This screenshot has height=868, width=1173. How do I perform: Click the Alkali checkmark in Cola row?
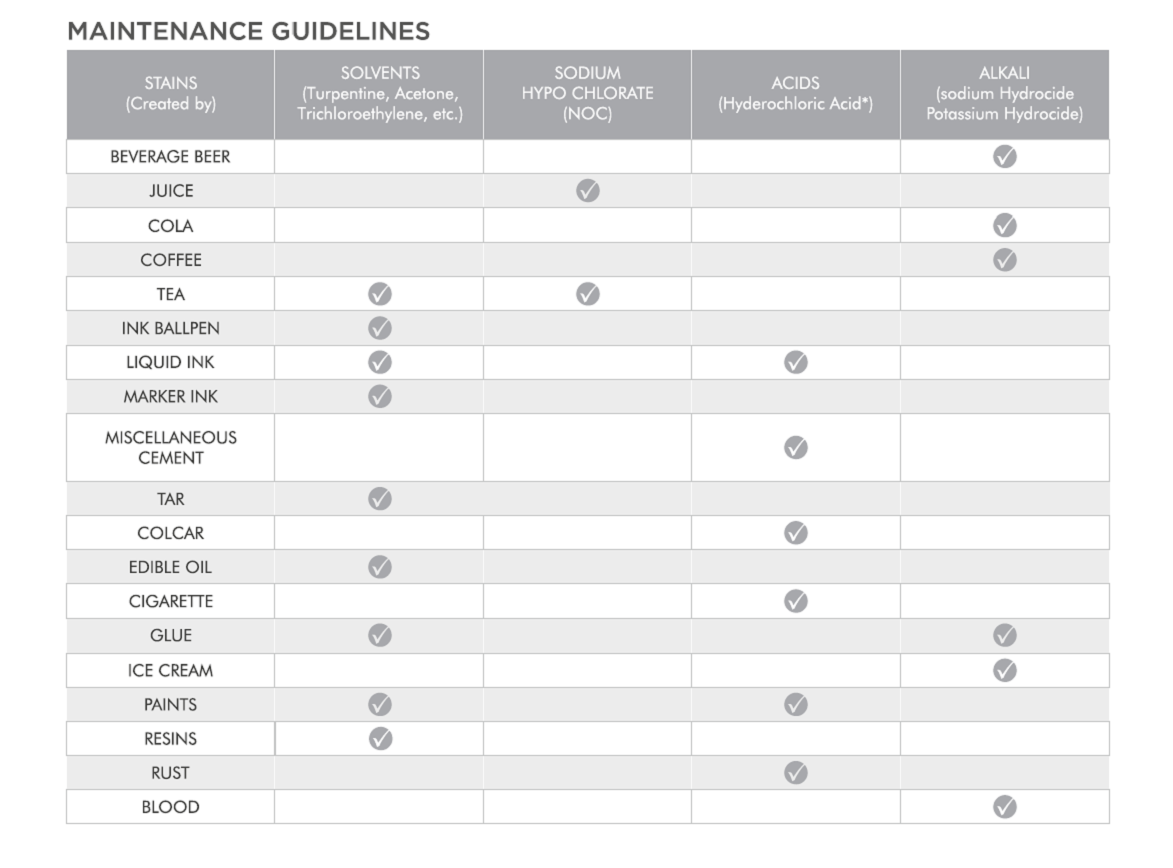tap(1004, 225)
